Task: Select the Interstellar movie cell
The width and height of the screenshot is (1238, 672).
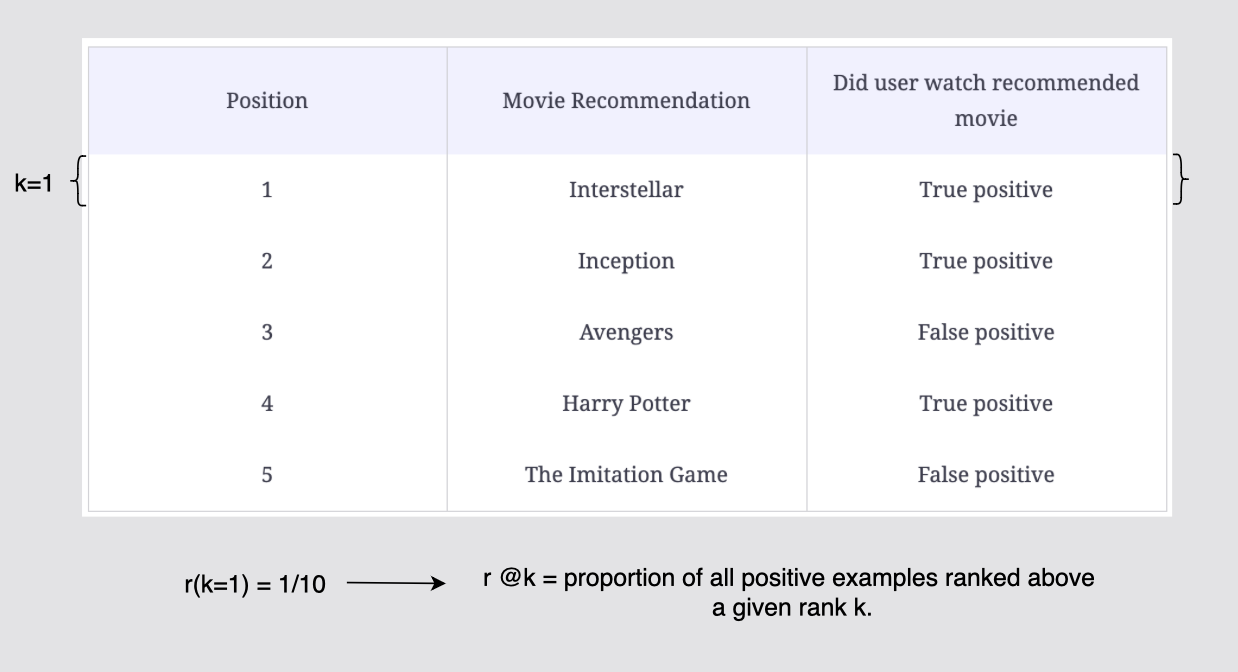Action: 626,190
